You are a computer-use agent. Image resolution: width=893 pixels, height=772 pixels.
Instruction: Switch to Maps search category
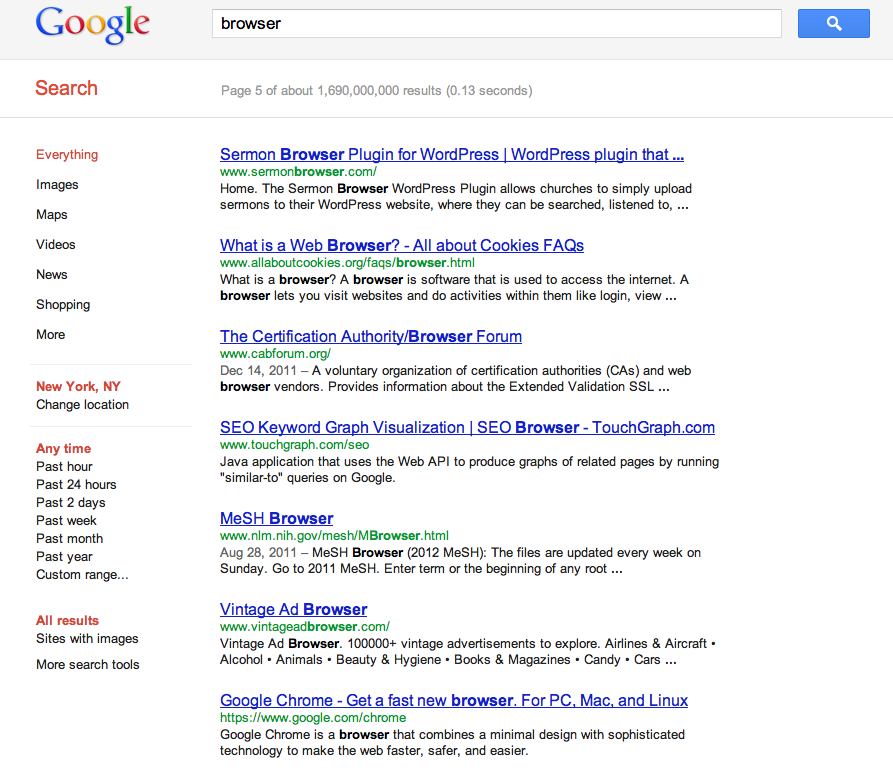[x=52, y=215]
